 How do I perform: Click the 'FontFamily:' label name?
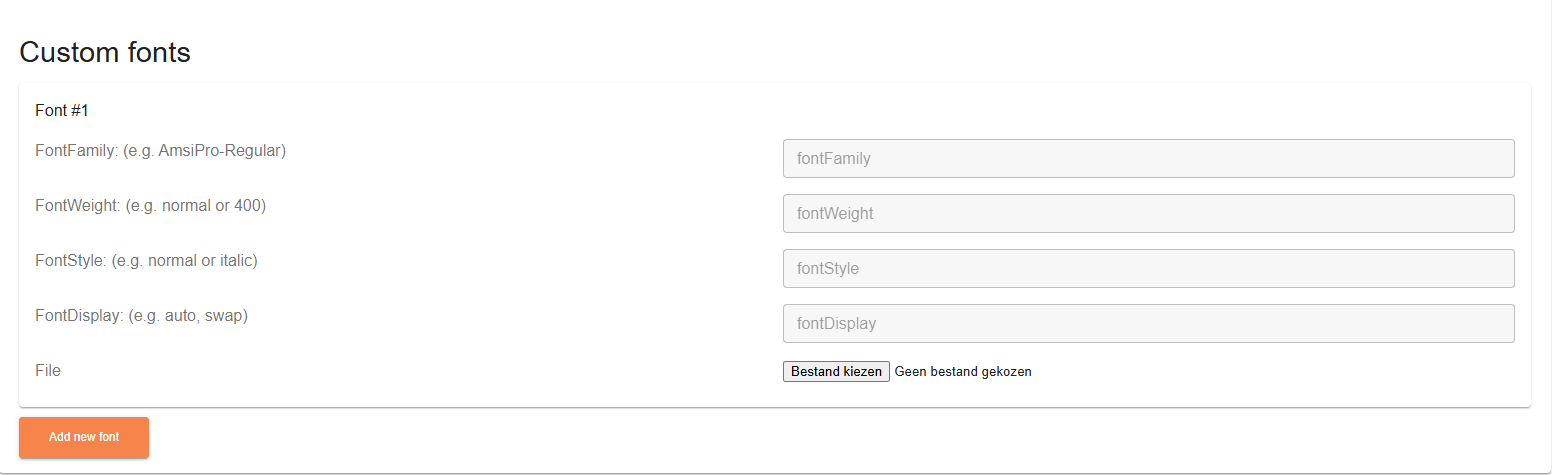pos(76,151)
